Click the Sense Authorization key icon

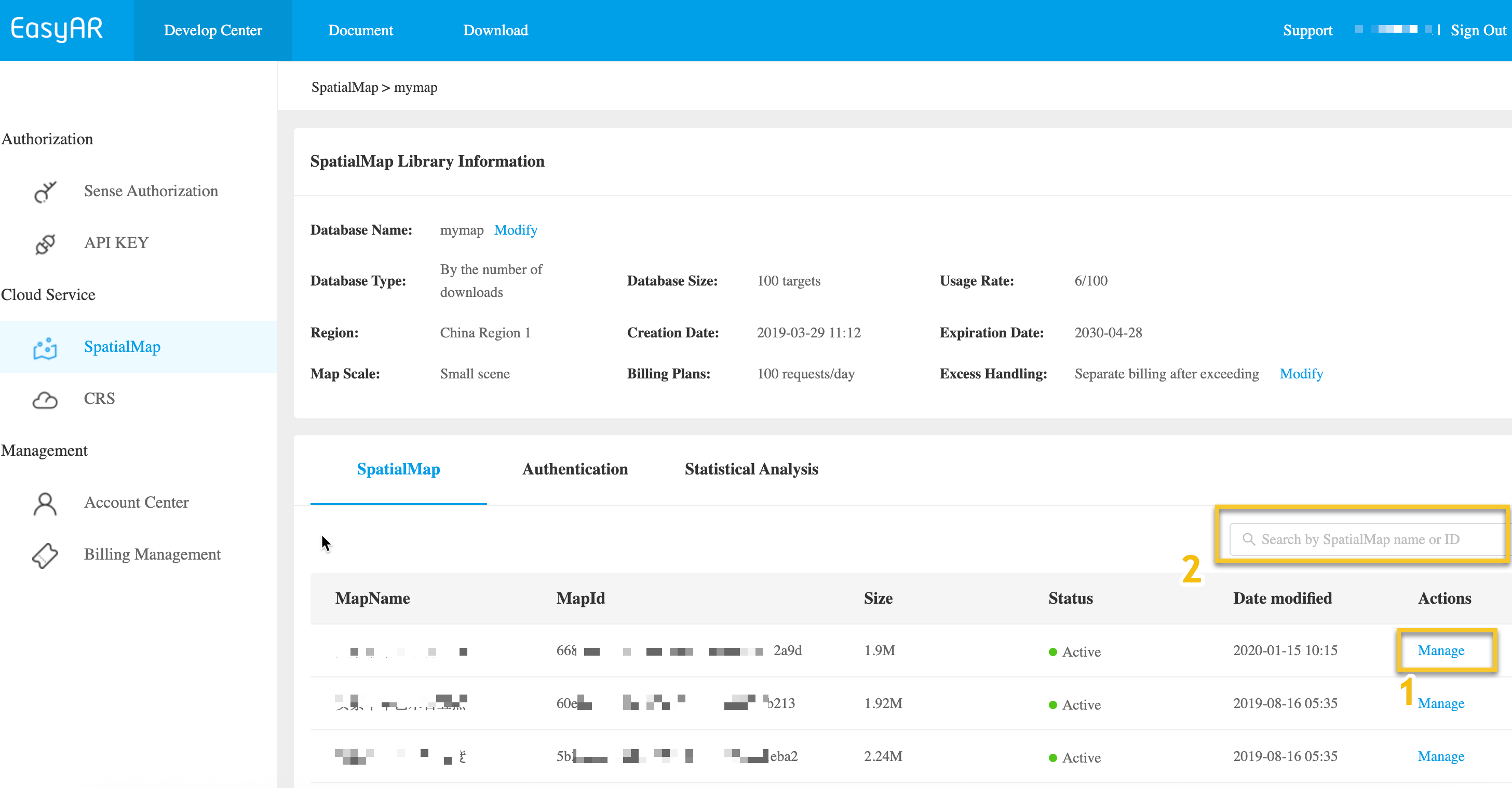(45, 191)
